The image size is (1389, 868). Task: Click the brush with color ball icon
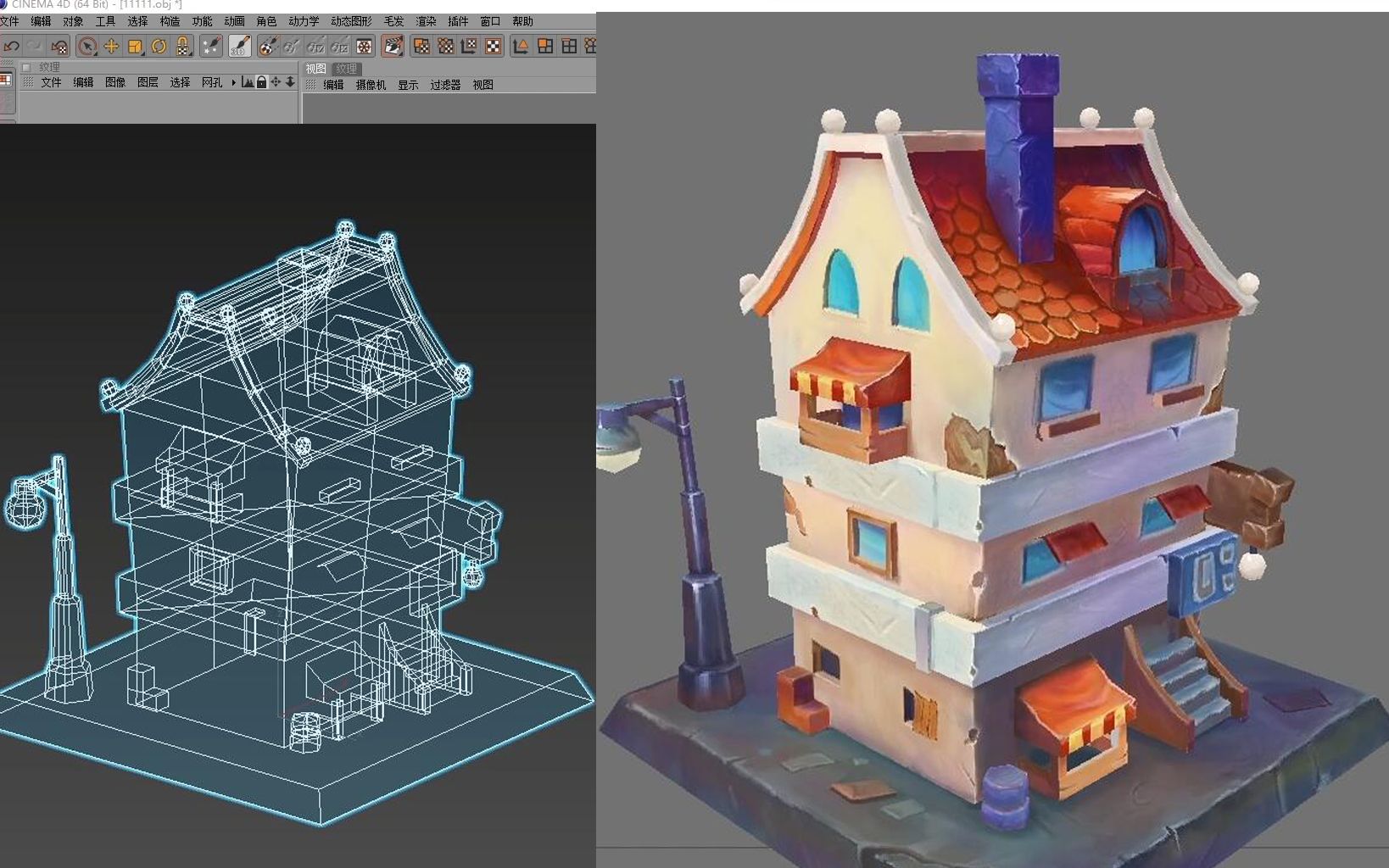tap(268, 47)
